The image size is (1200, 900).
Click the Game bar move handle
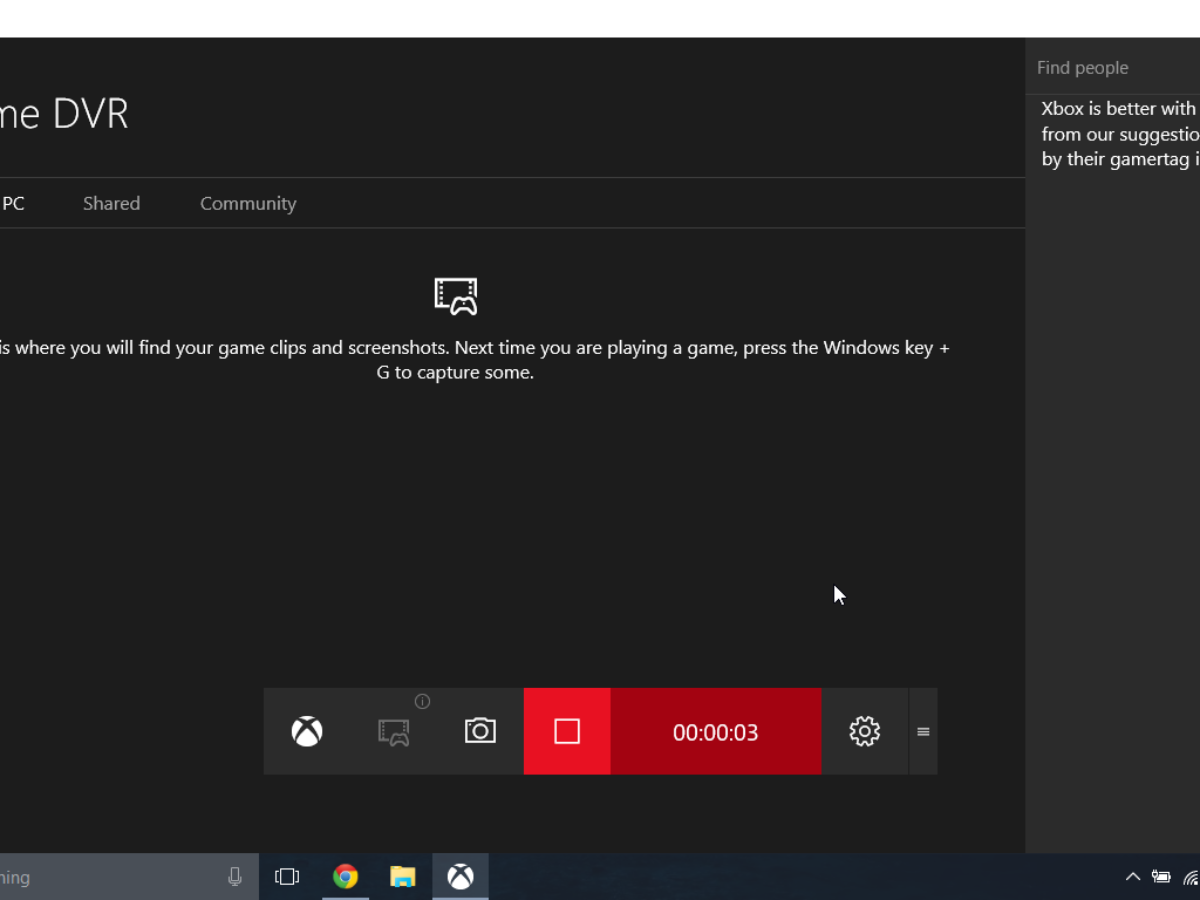[923, 732]
